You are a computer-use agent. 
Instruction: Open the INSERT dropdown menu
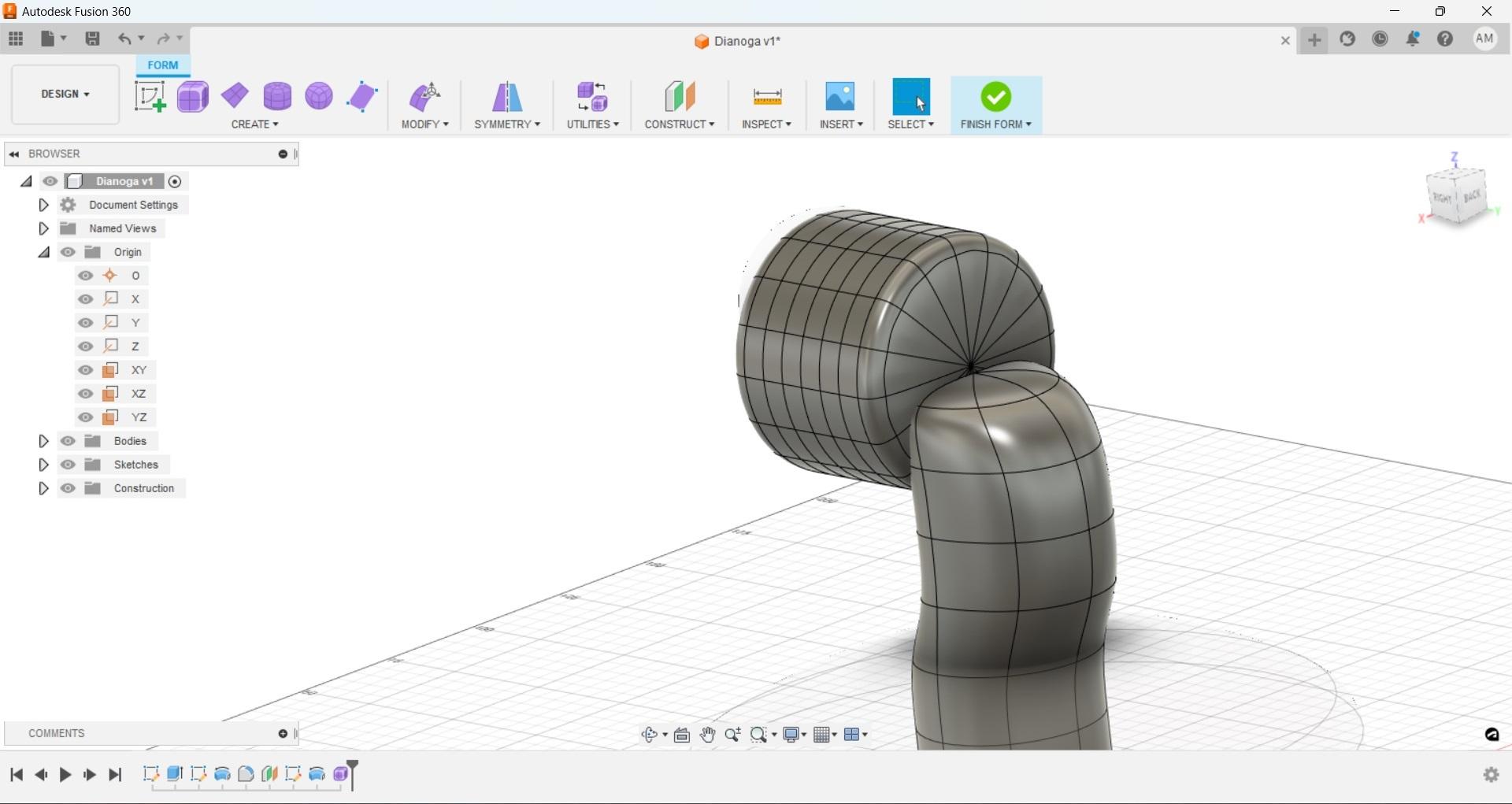coord(841,124)
